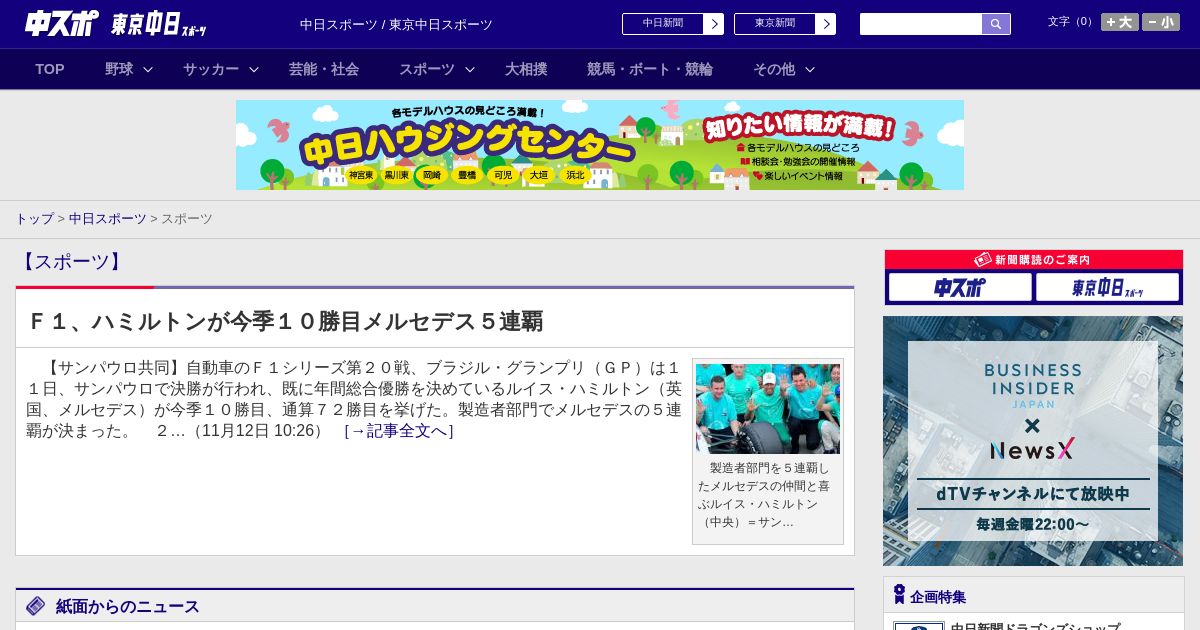
Task: Click the Tokyo Chunichi Sports logo
Action: point(159,24)
